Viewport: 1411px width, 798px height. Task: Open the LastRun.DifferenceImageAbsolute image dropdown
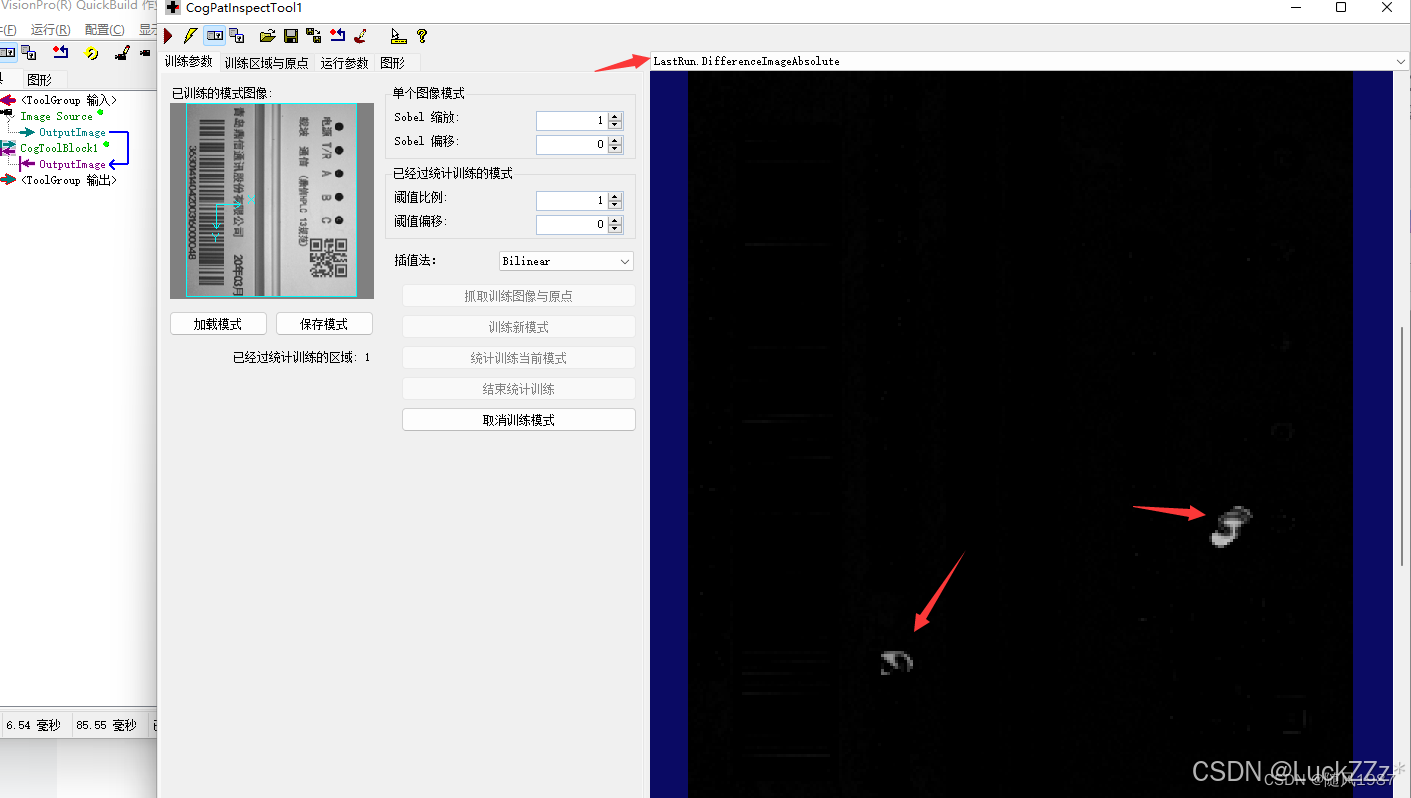1030,61
